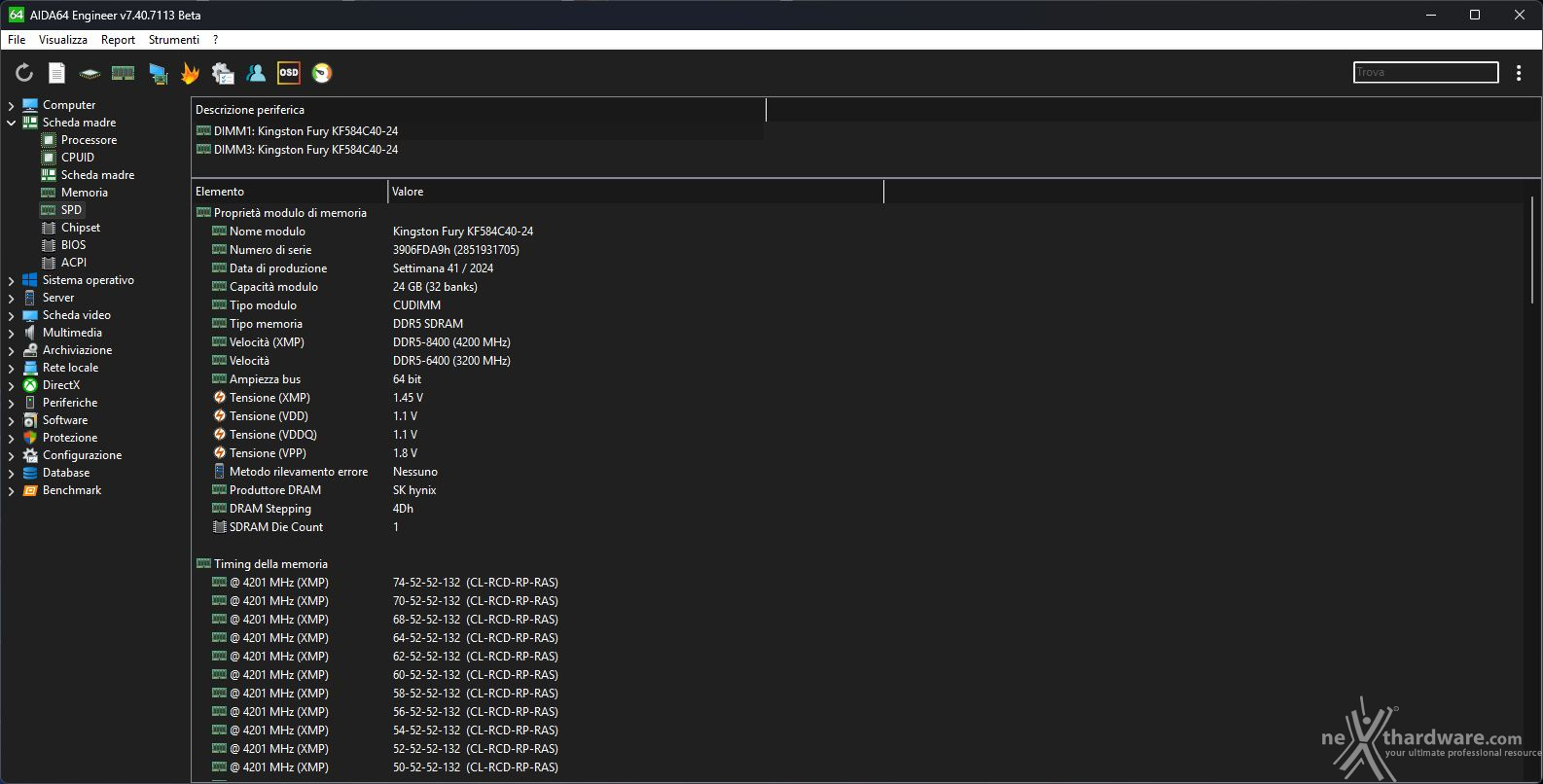Image resolution: width=1543 pixels, height=784 pixels.
Task: Launch the flame stability test icon
Action: [190, 73]
